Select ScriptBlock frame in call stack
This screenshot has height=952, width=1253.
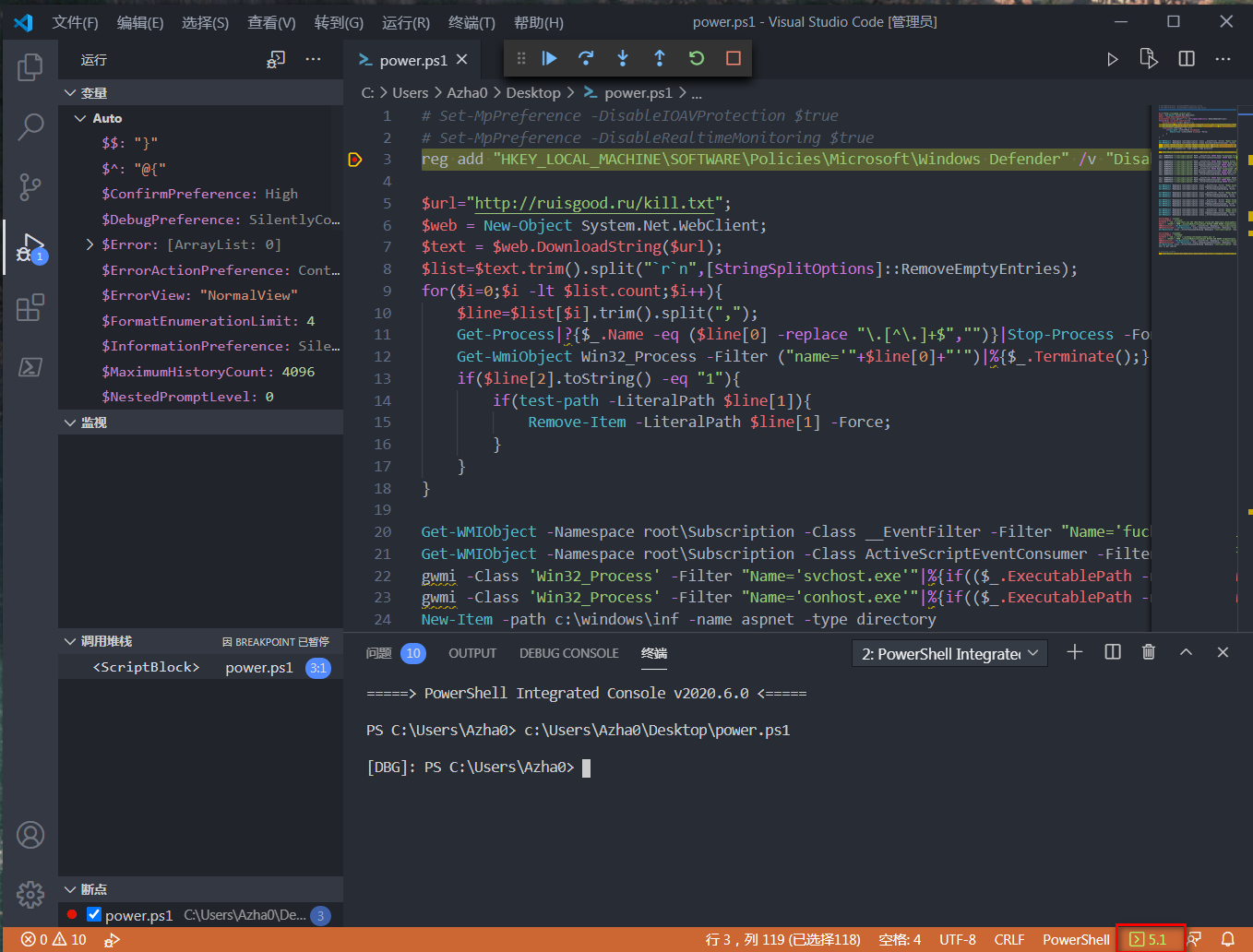click(200, 667)
